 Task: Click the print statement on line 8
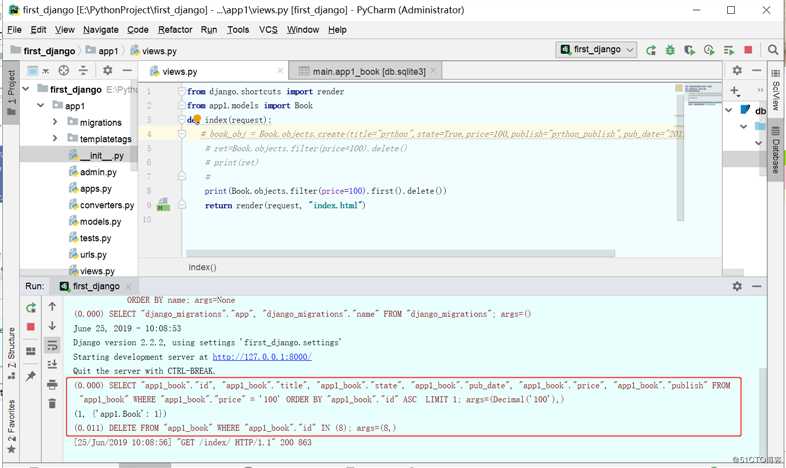[x=325, y=191]
